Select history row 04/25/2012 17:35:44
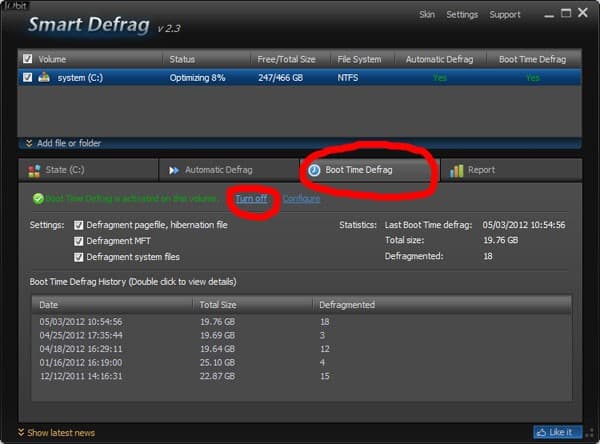 (x=302, y=335)
